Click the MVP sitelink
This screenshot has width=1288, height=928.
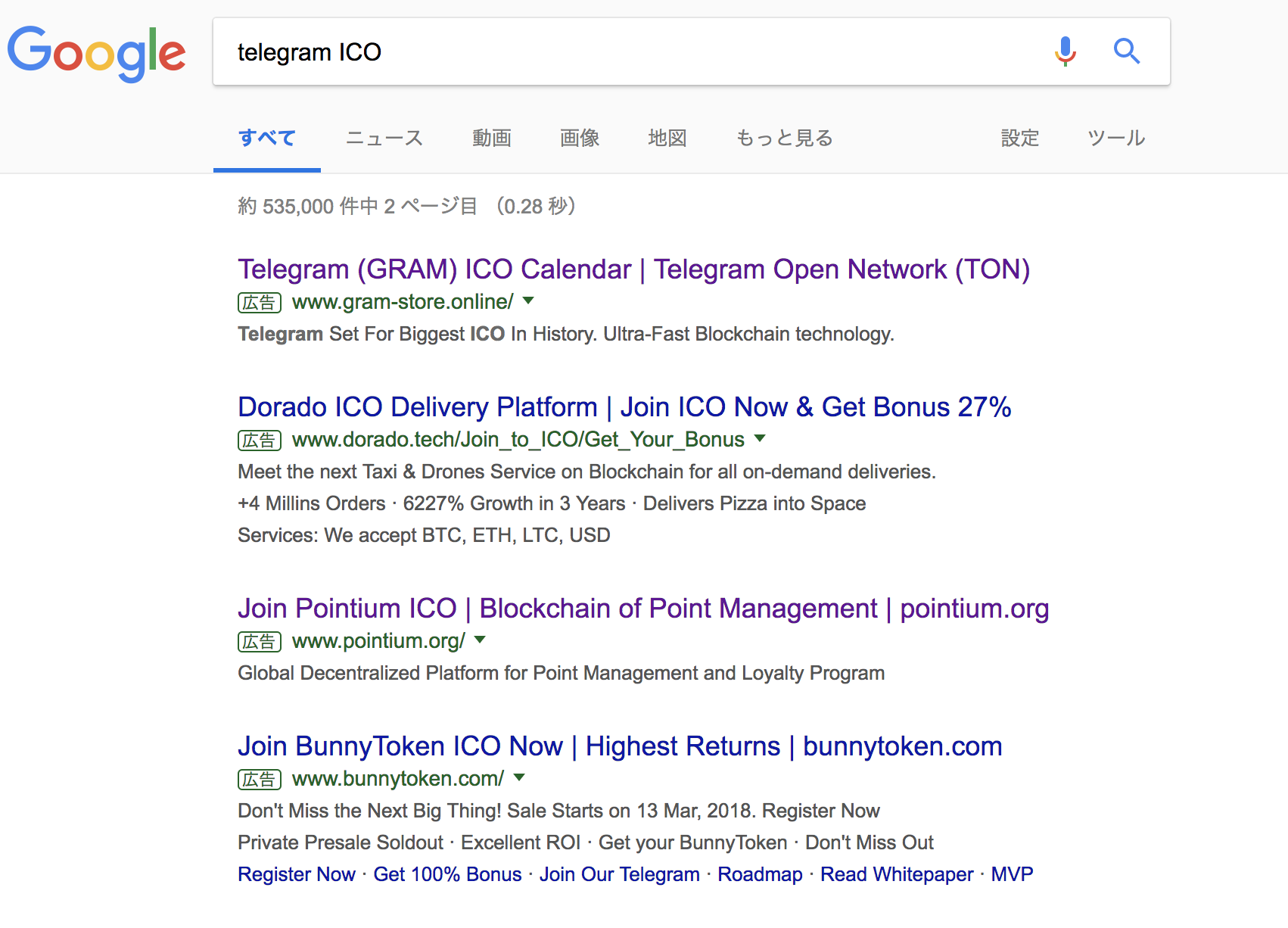pos(1012,874)
